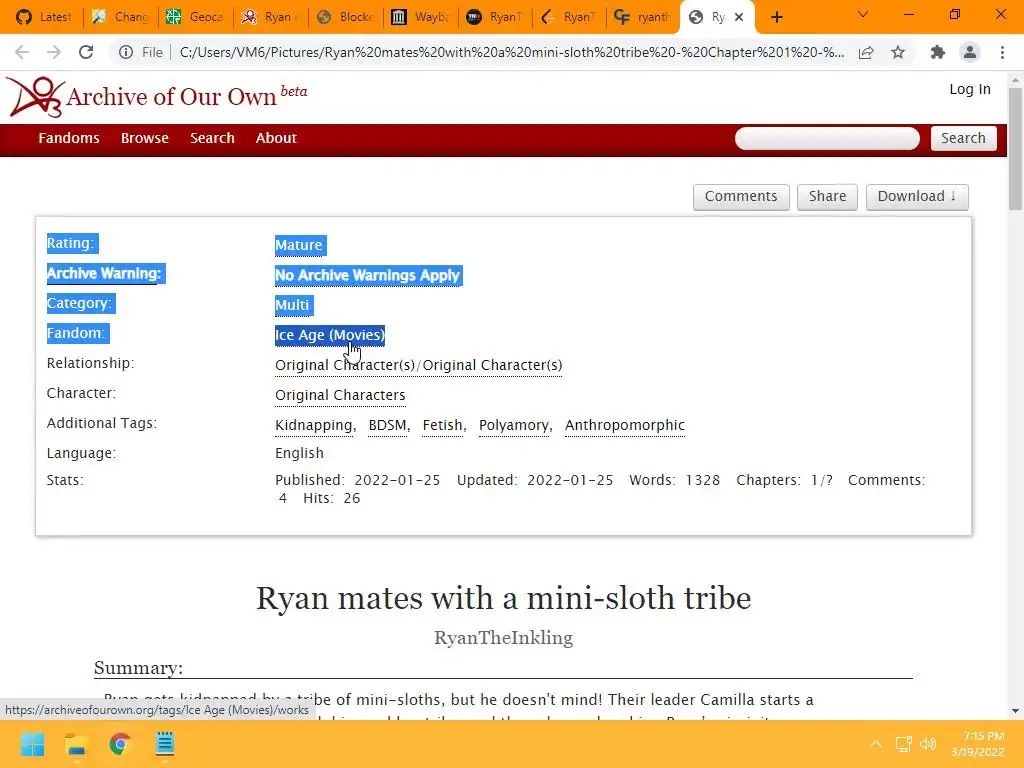The width and height of the screenshot is (1024, 768).
Task: Open the Fandoms menu
Action: pos(69,138)
